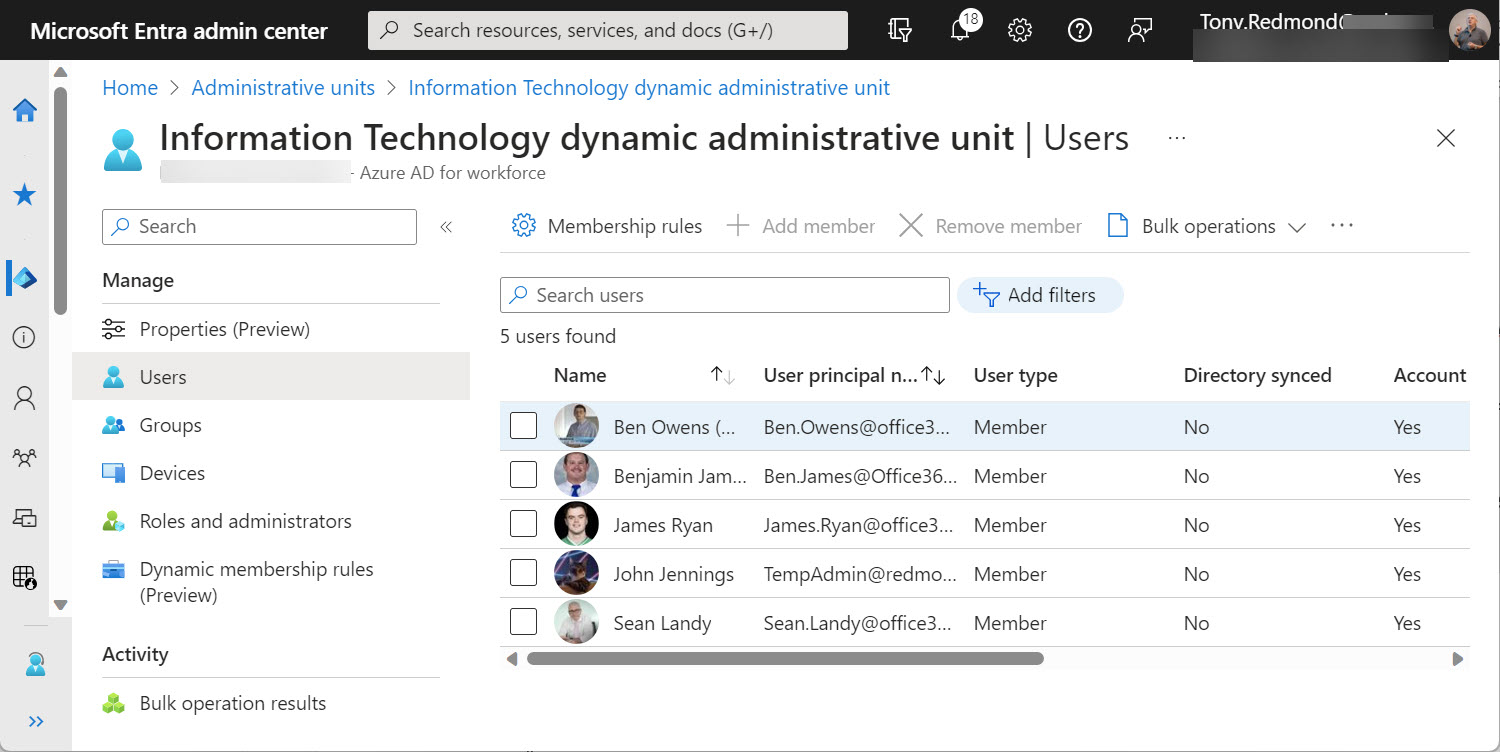Open Favorites star in left rail
The width and height of the screenshot is (1500, 752).
(x=25, y=195)
